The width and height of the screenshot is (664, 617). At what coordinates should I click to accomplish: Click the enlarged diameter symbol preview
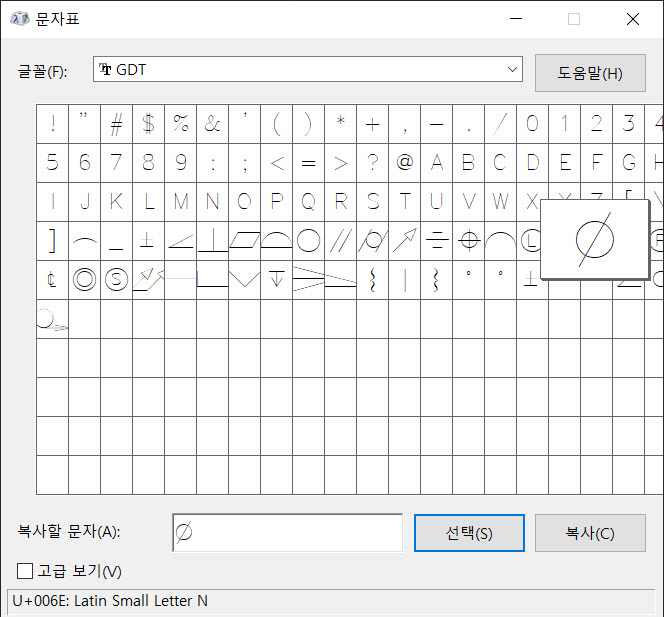point(595,239)
